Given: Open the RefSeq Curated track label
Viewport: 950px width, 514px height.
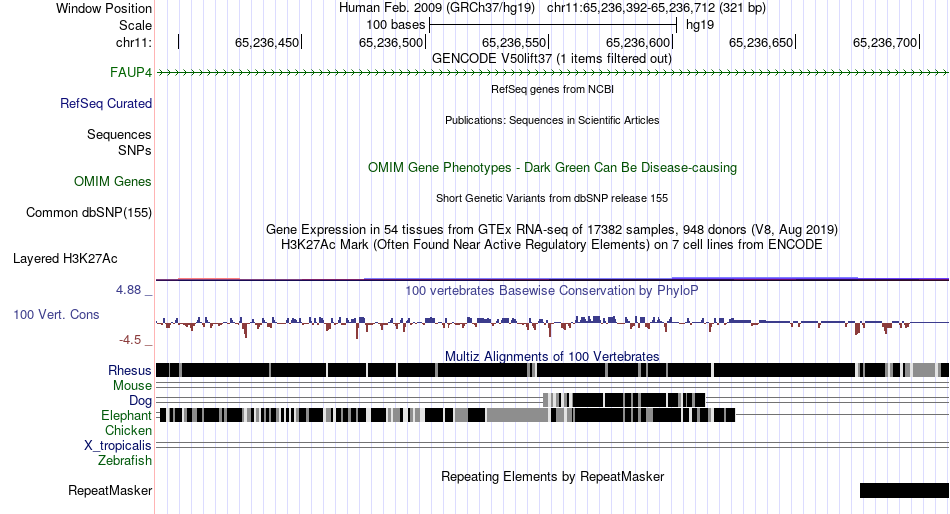Looking at the screenshot, I should (x=106, y=104).
